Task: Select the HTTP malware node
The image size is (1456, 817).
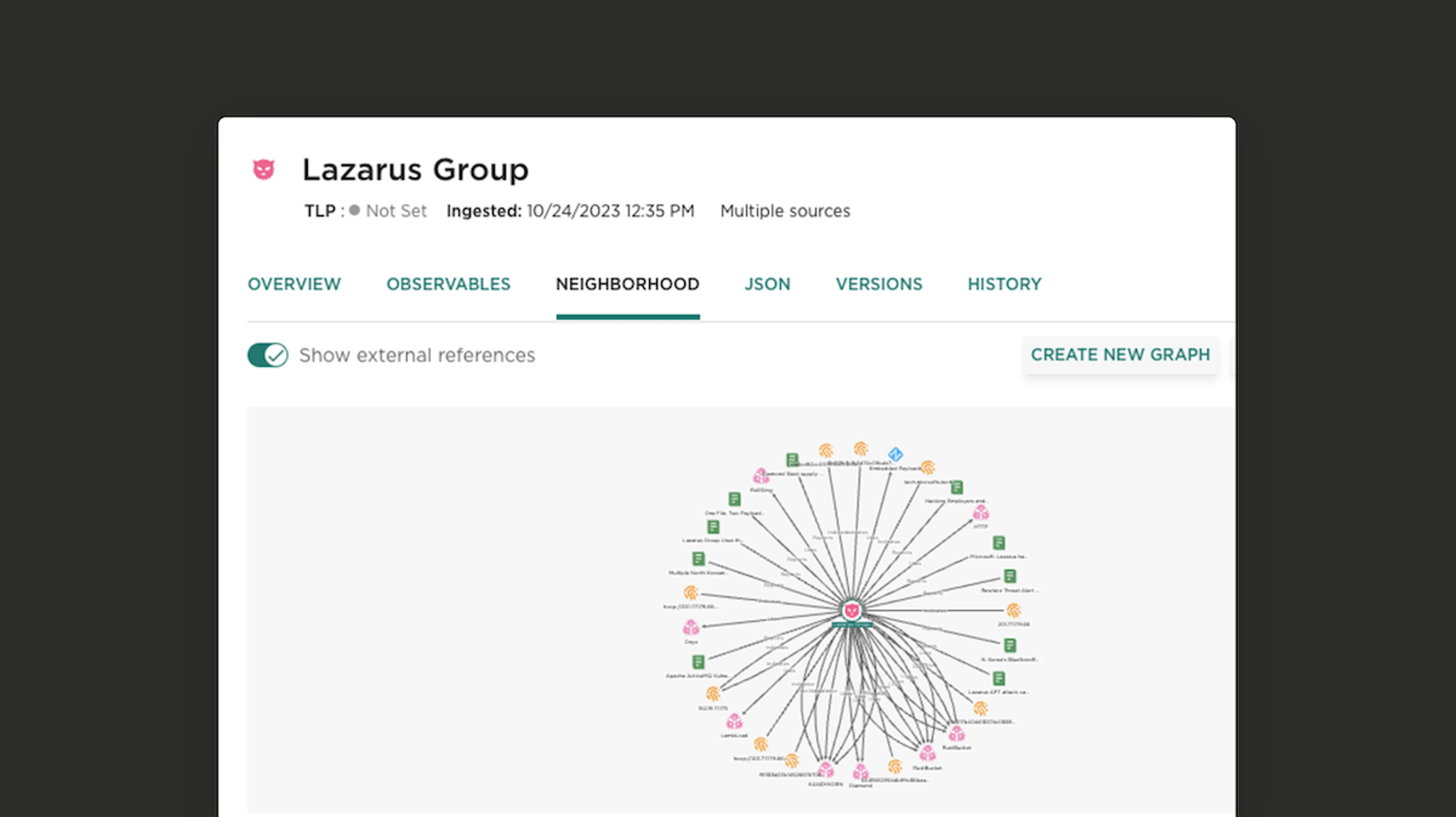Action: click(x=981, y=513)
